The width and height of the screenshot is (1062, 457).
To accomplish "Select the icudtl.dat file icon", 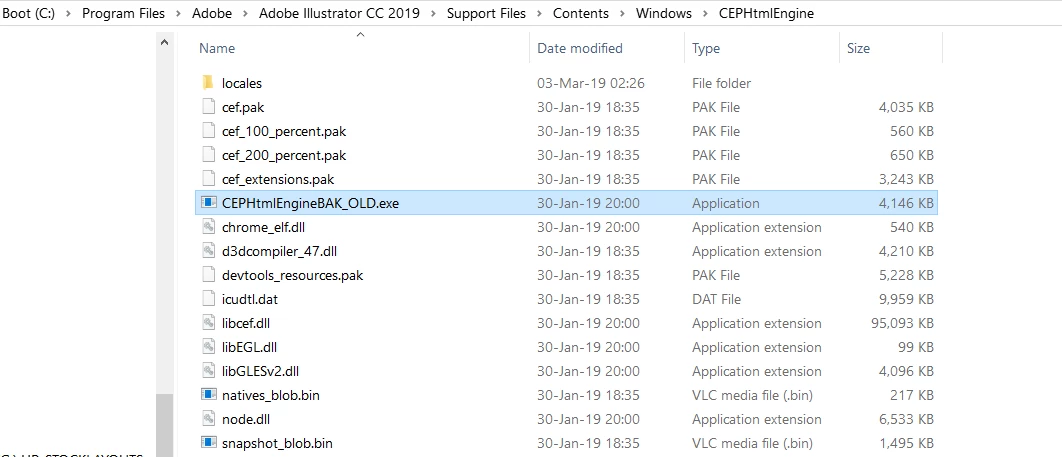I will click(x=209, y=299).
